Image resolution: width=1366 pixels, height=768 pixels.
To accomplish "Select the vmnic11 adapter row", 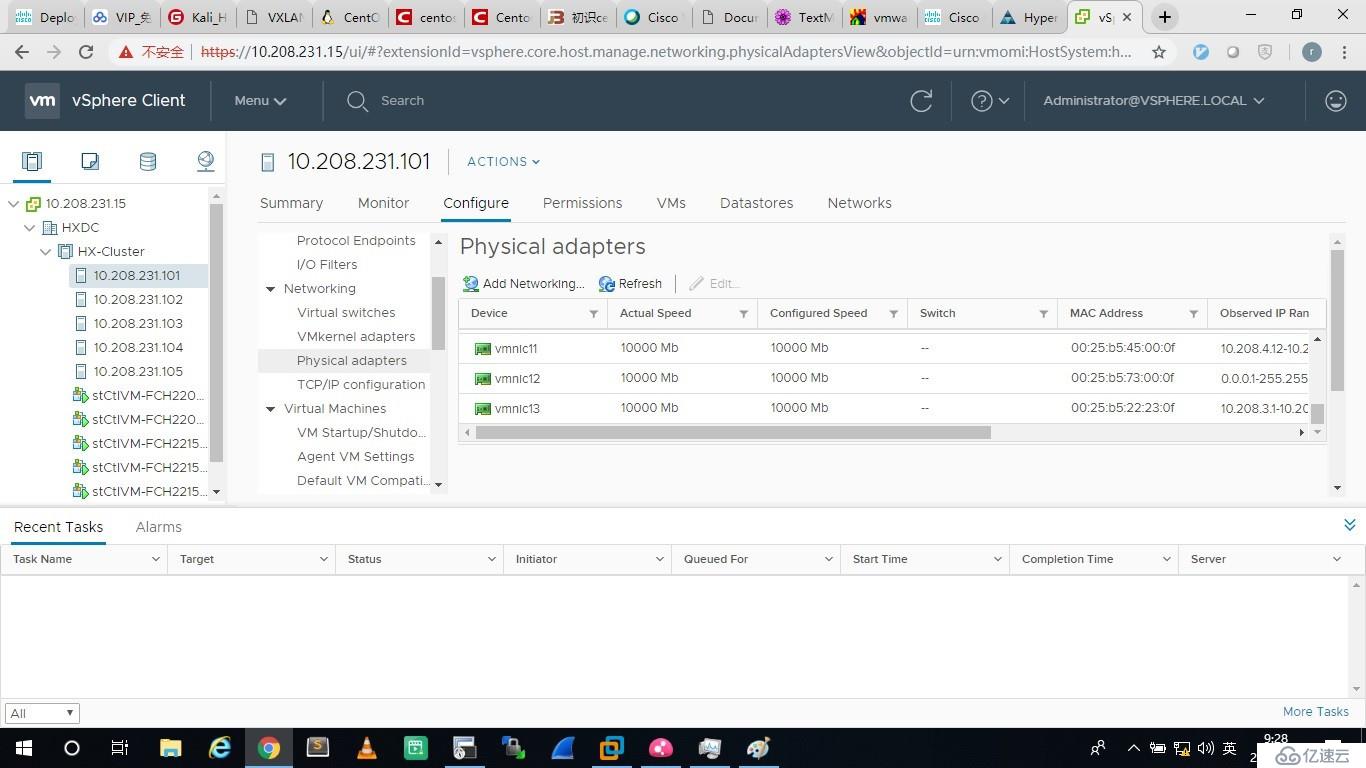I will [884, 348].
